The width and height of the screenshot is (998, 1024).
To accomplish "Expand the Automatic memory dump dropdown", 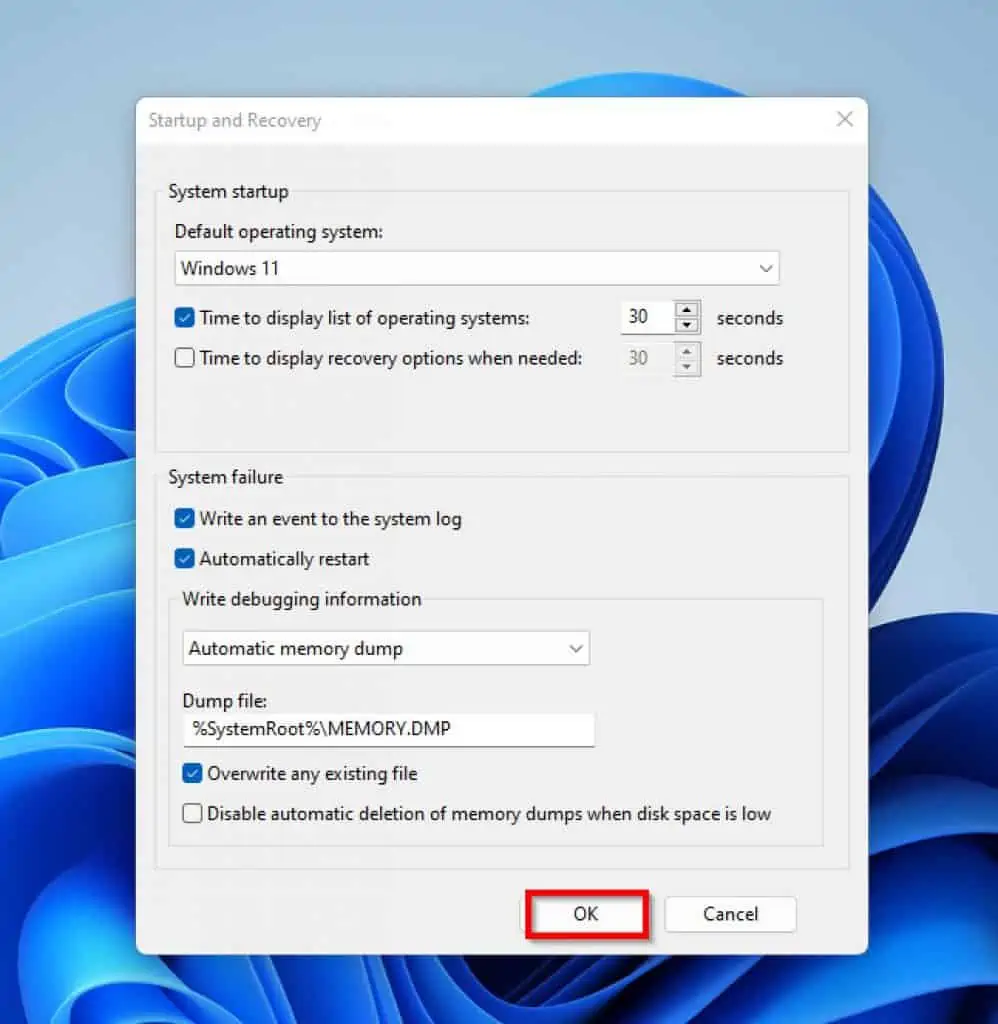I will (386, 648).
